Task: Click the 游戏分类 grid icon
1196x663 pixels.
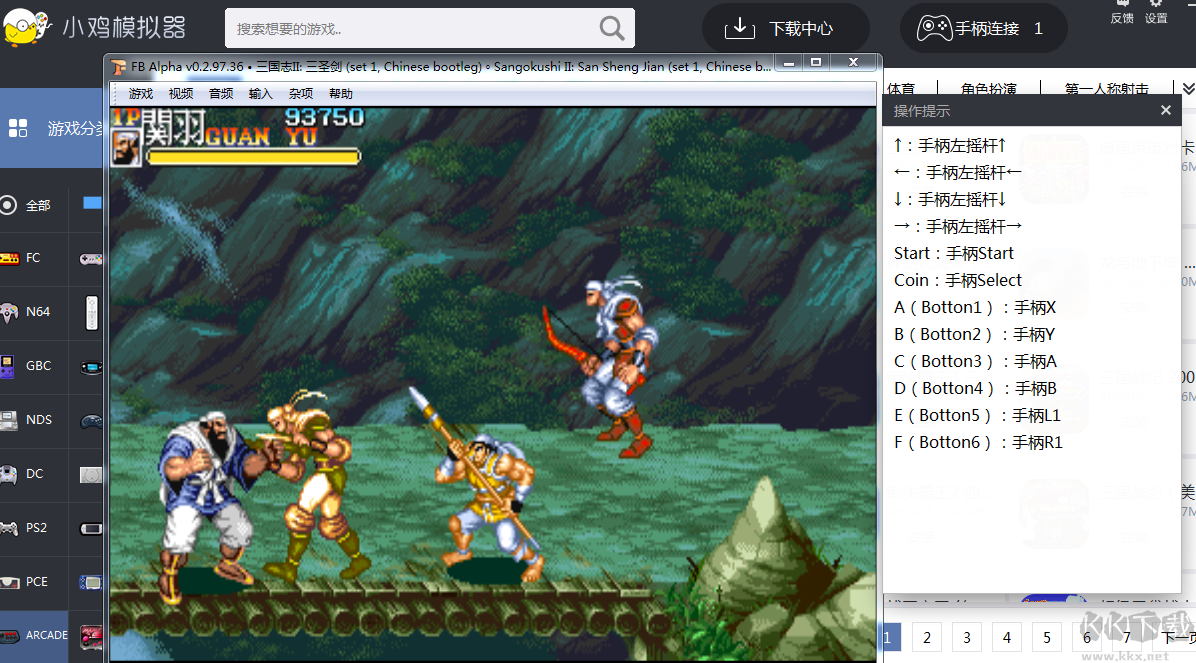Action: click(x=18, y=128)
